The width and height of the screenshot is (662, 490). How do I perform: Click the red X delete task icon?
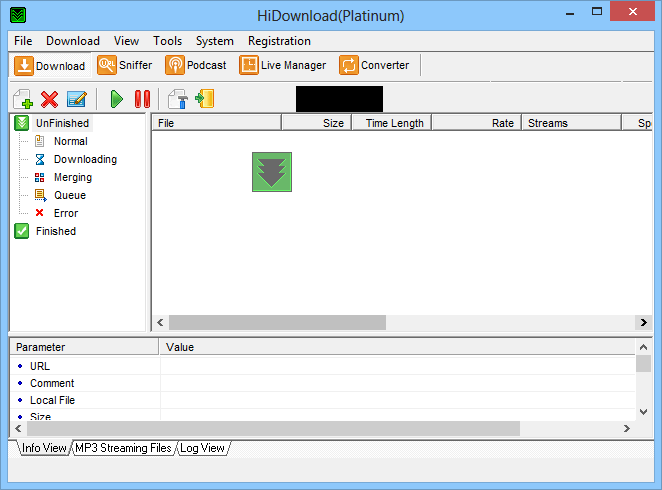tap(49, 99)
